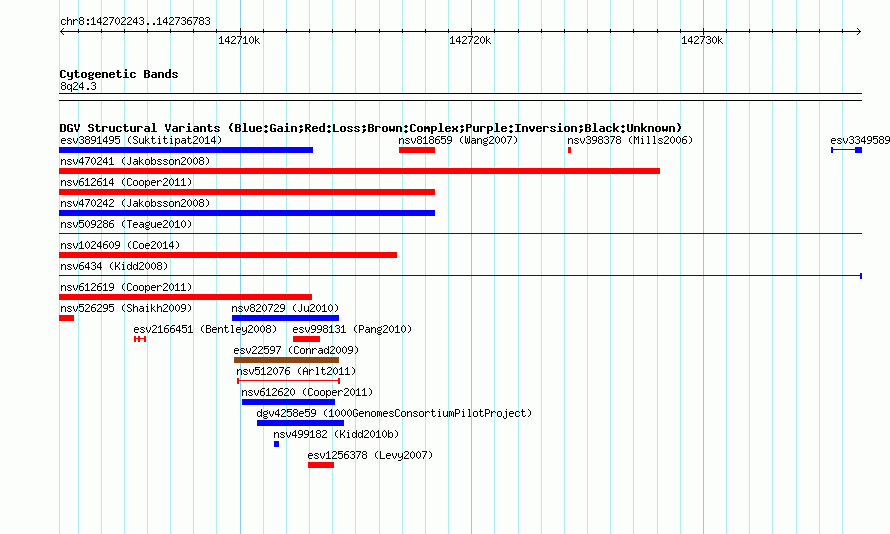Screen dimensions: 890x534
Task: Click the esv3891495 (Suktitipat2014) label
Action: pyautogui.click(x=141, y=140)
